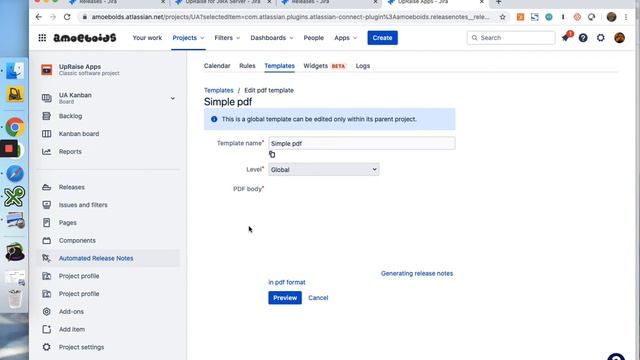Click the Components icon in sidebar

(x=47, y=240)
